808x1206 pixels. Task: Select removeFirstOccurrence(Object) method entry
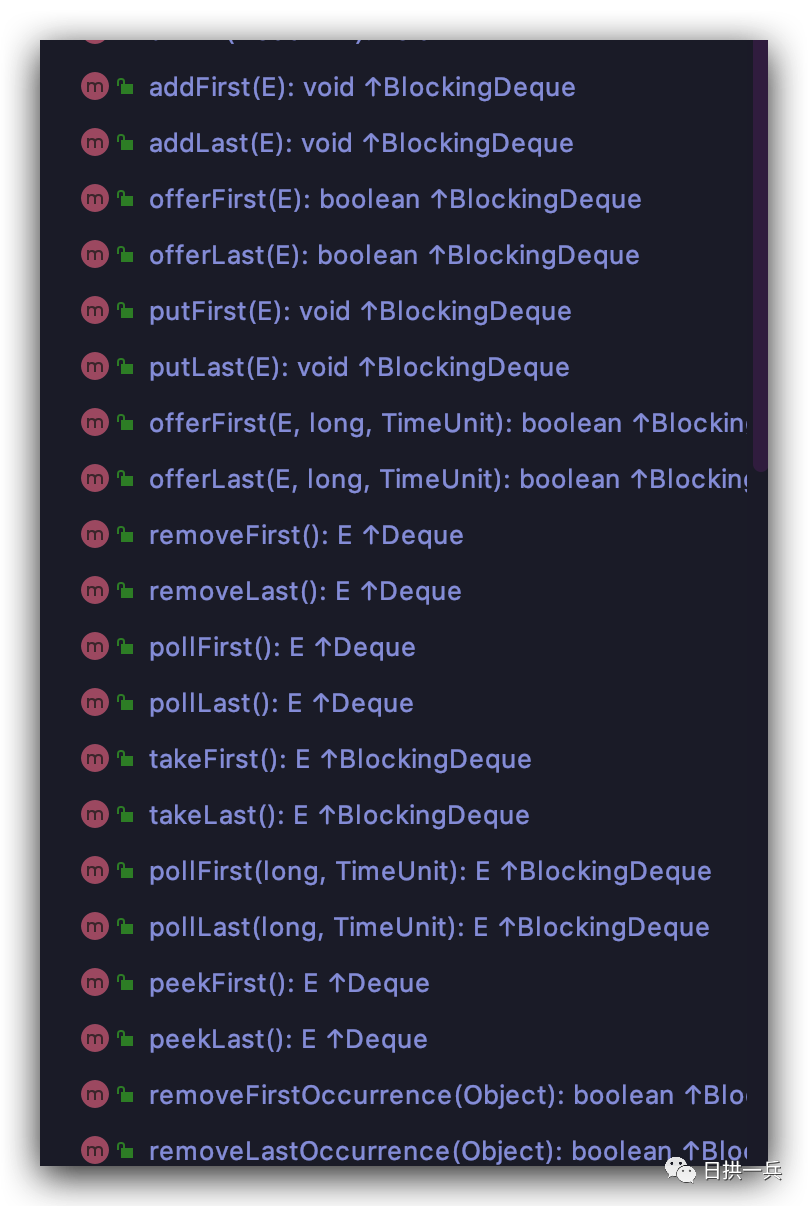pyautogui.click(x=447, y=1095)
